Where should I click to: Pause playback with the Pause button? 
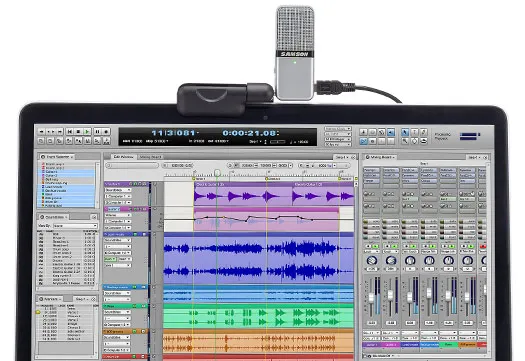tap(97, 132)
